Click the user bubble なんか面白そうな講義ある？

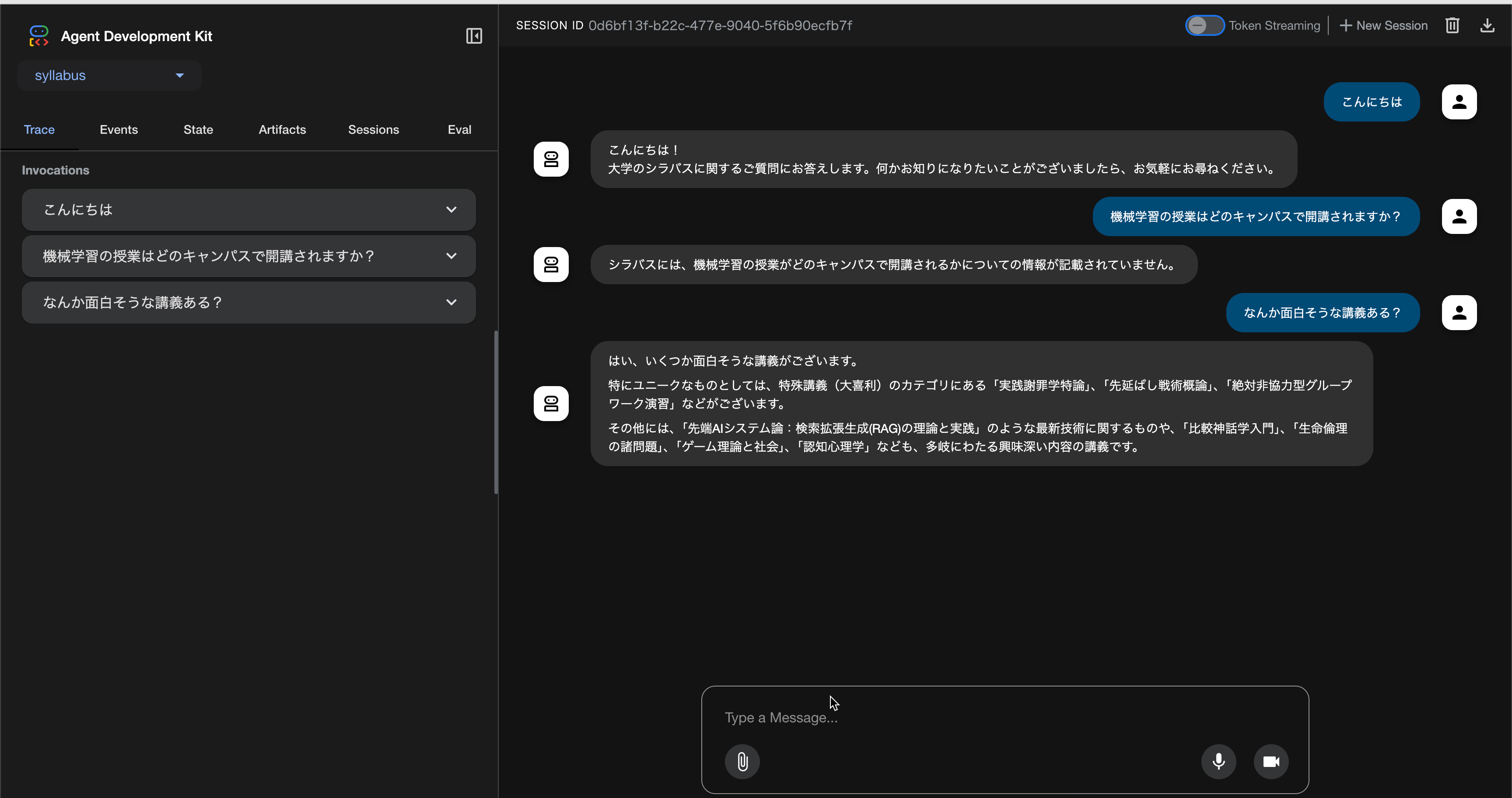click(x=1323, y=313)
